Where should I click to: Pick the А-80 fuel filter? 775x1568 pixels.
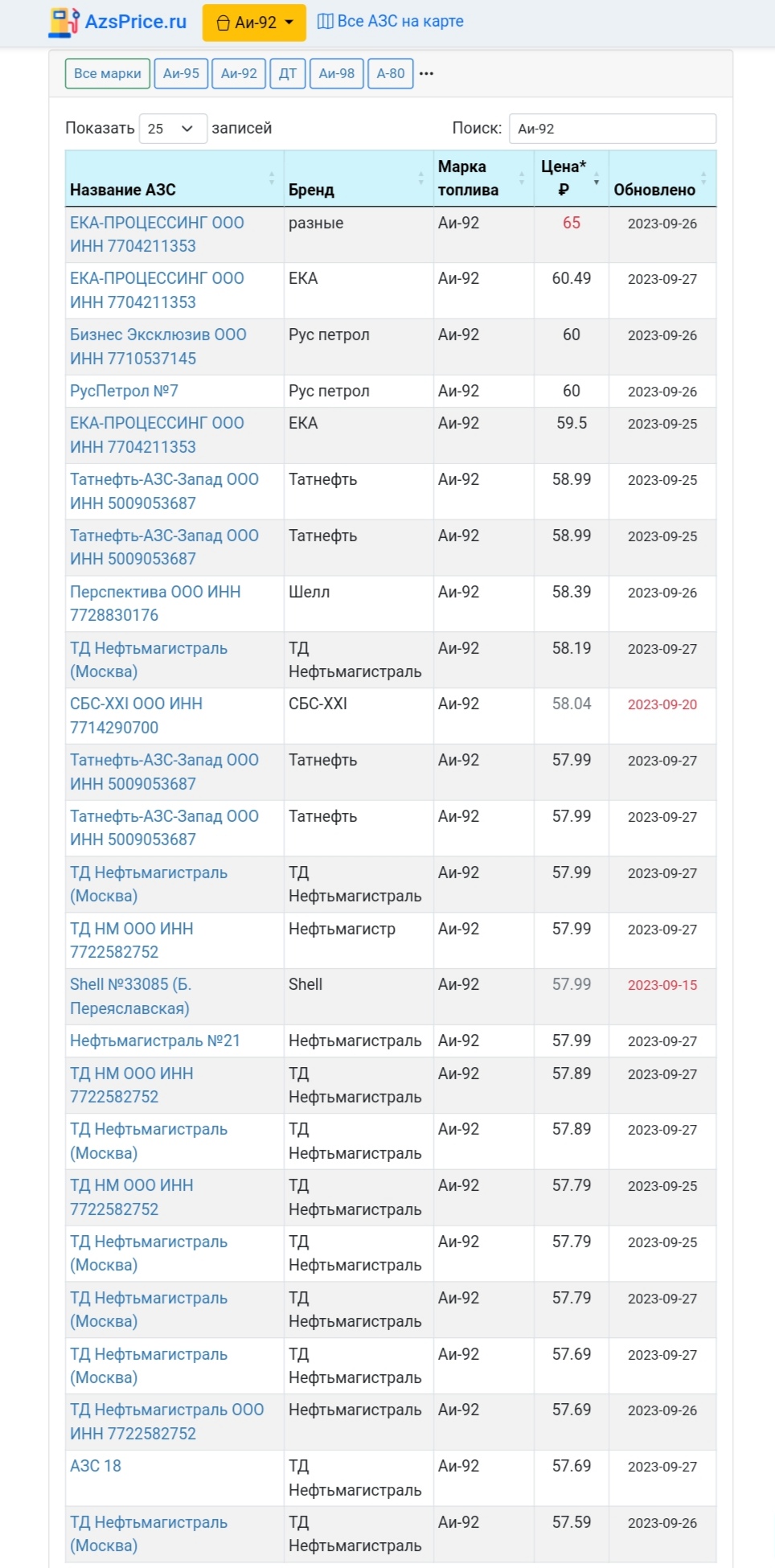[x=391, y=74]
